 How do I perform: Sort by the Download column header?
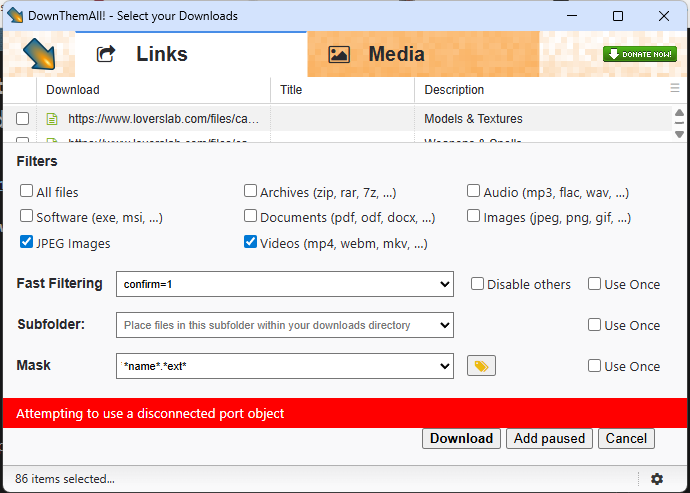pos(154,90)
